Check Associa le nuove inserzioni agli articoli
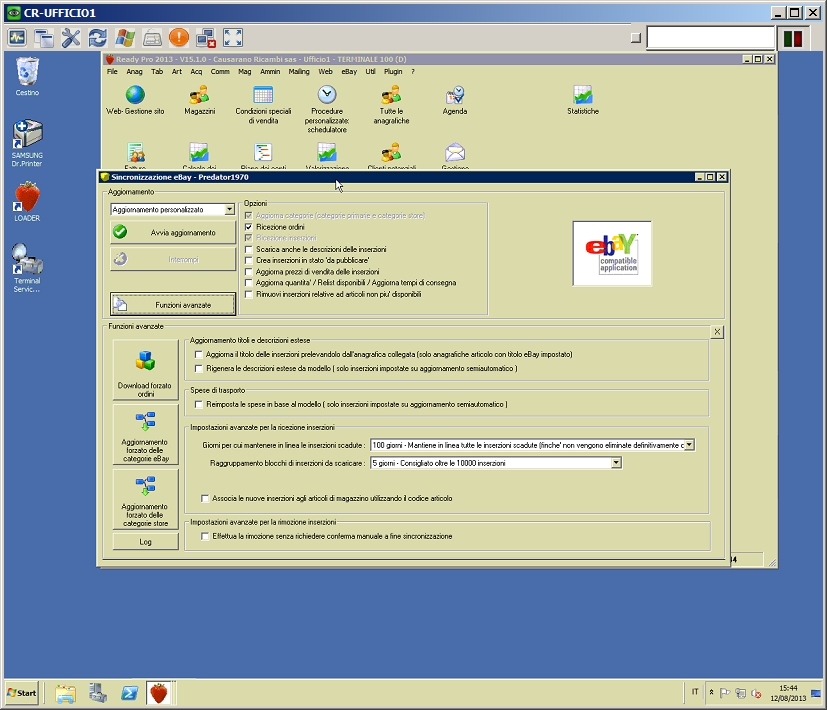The height and width of the screenshot is (710, 827). click(205, 498)
